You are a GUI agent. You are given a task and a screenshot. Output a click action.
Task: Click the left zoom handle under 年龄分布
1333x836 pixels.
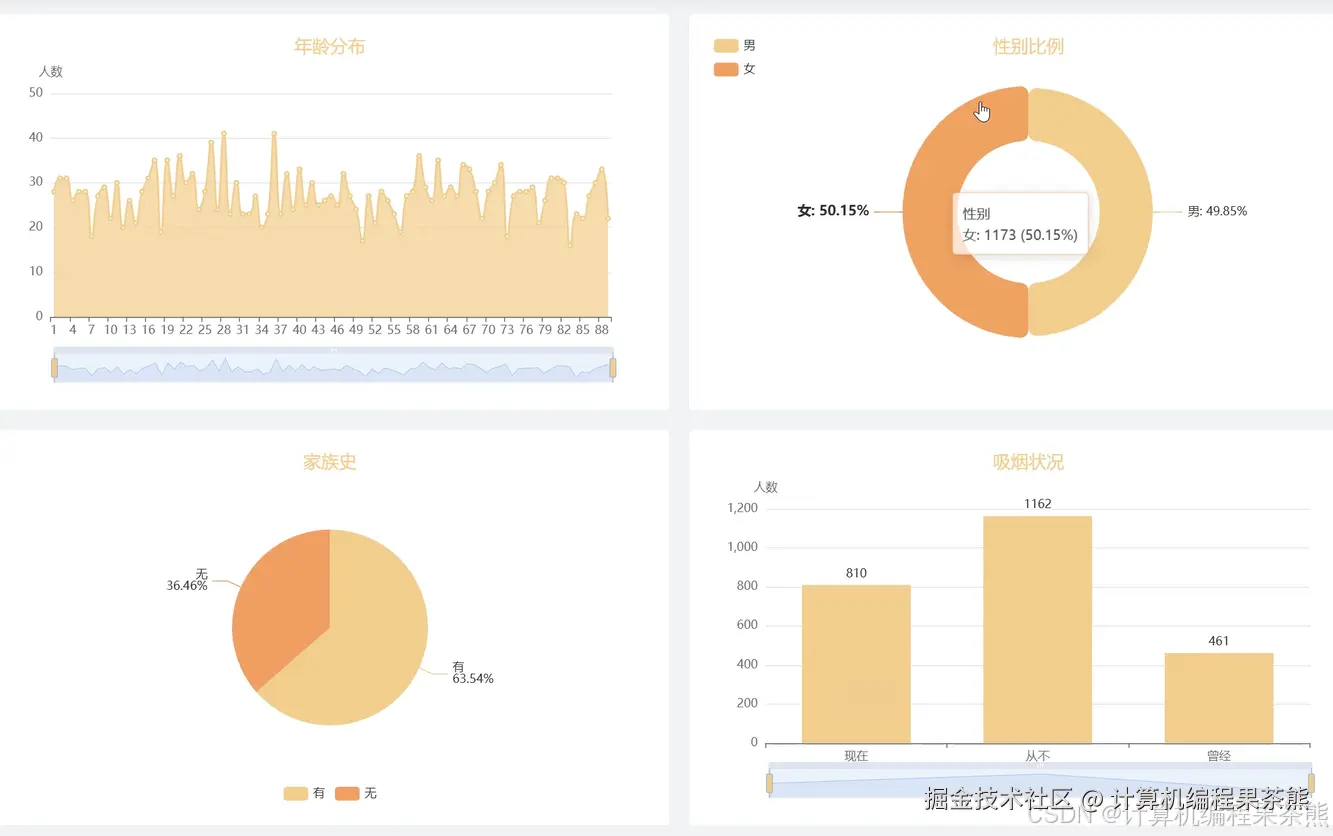click(x=54, y=368)
